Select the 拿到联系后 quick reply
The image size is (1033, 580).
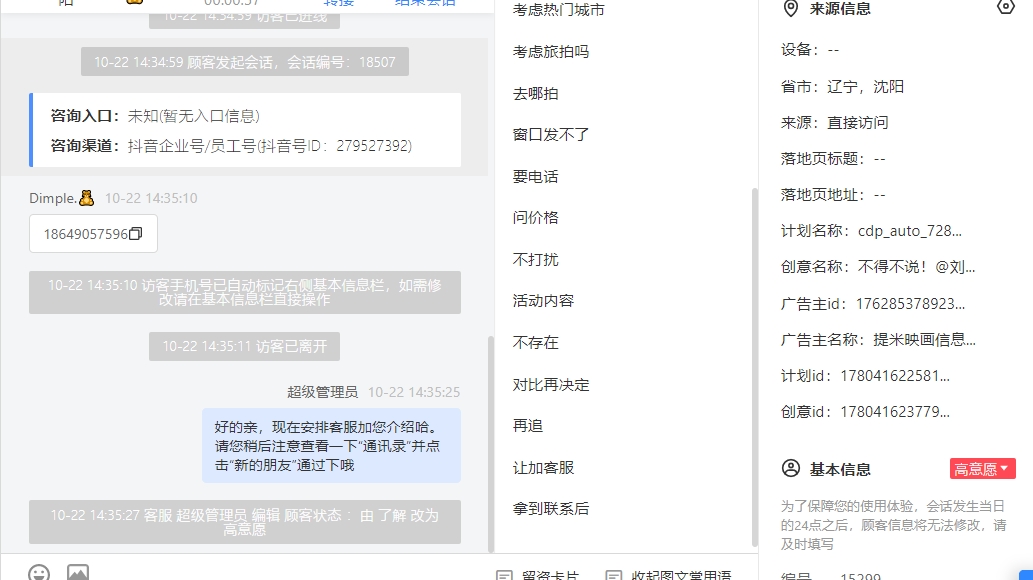(x=551, y=509)
